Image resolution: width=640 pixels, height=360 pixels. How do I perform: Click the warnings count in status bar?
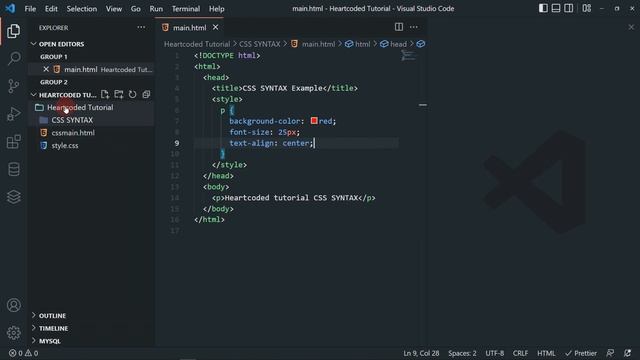[31, 353]
